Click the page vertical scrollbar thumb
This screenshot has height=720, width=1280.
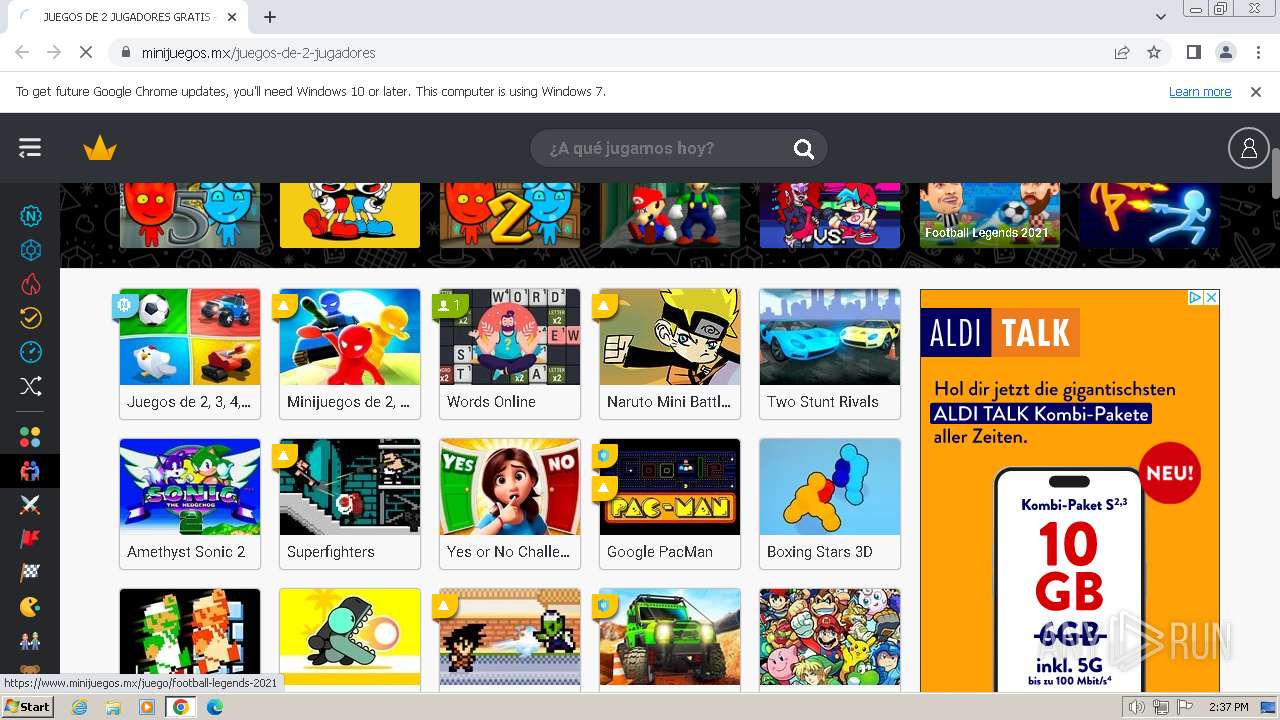[1275, 174]
